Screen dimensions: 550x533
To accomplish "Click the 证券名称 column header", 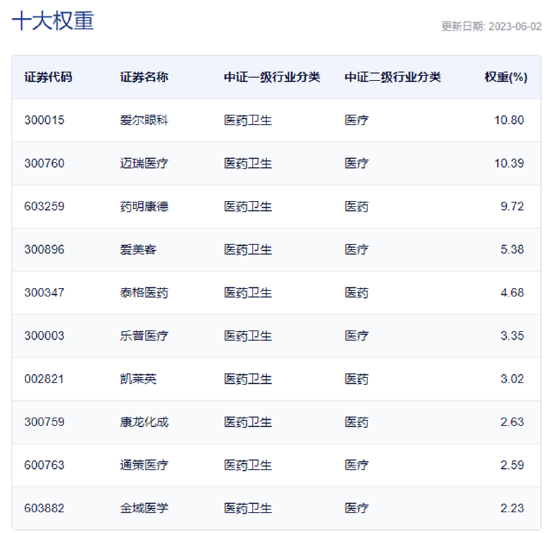I will point(144,77).
